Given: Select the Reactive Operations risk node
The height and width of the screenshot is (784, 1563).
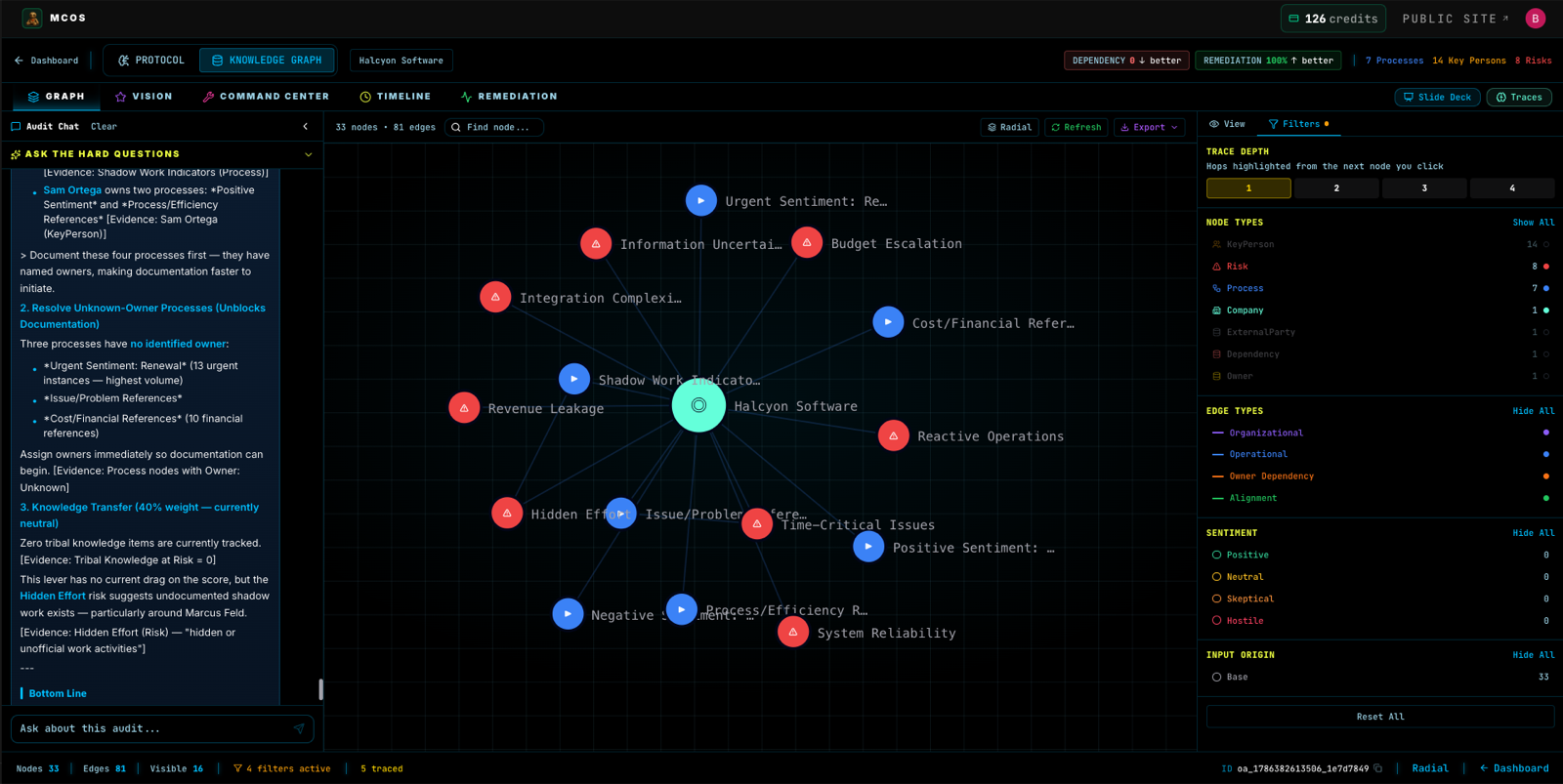Looking at the screenshot, I should click(x=894, y=435).
